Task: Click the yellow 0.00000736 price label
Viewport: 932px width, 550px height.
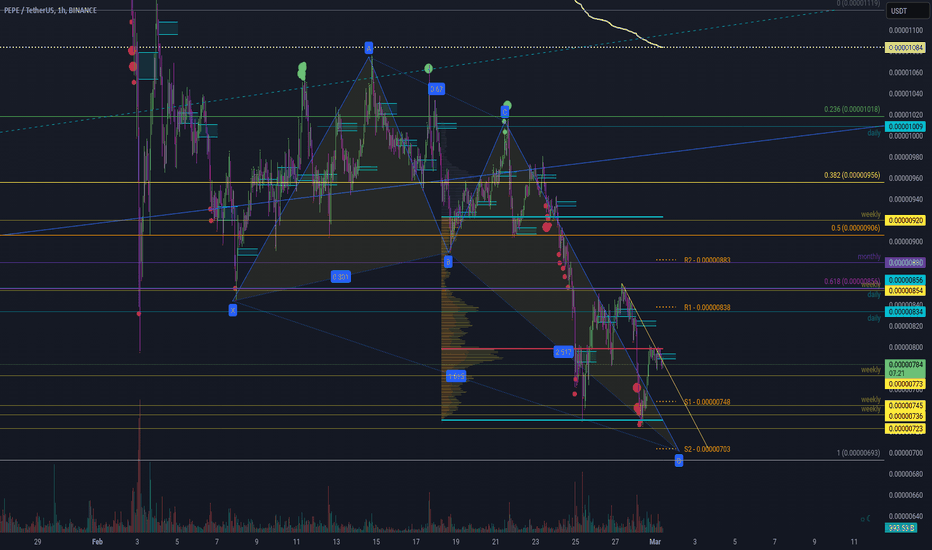Action: (905, 416)
